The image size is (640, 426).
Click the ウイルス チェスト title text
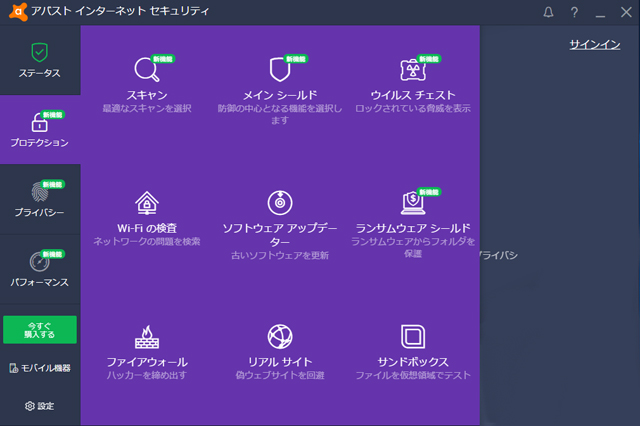click(x=413, y=95)
